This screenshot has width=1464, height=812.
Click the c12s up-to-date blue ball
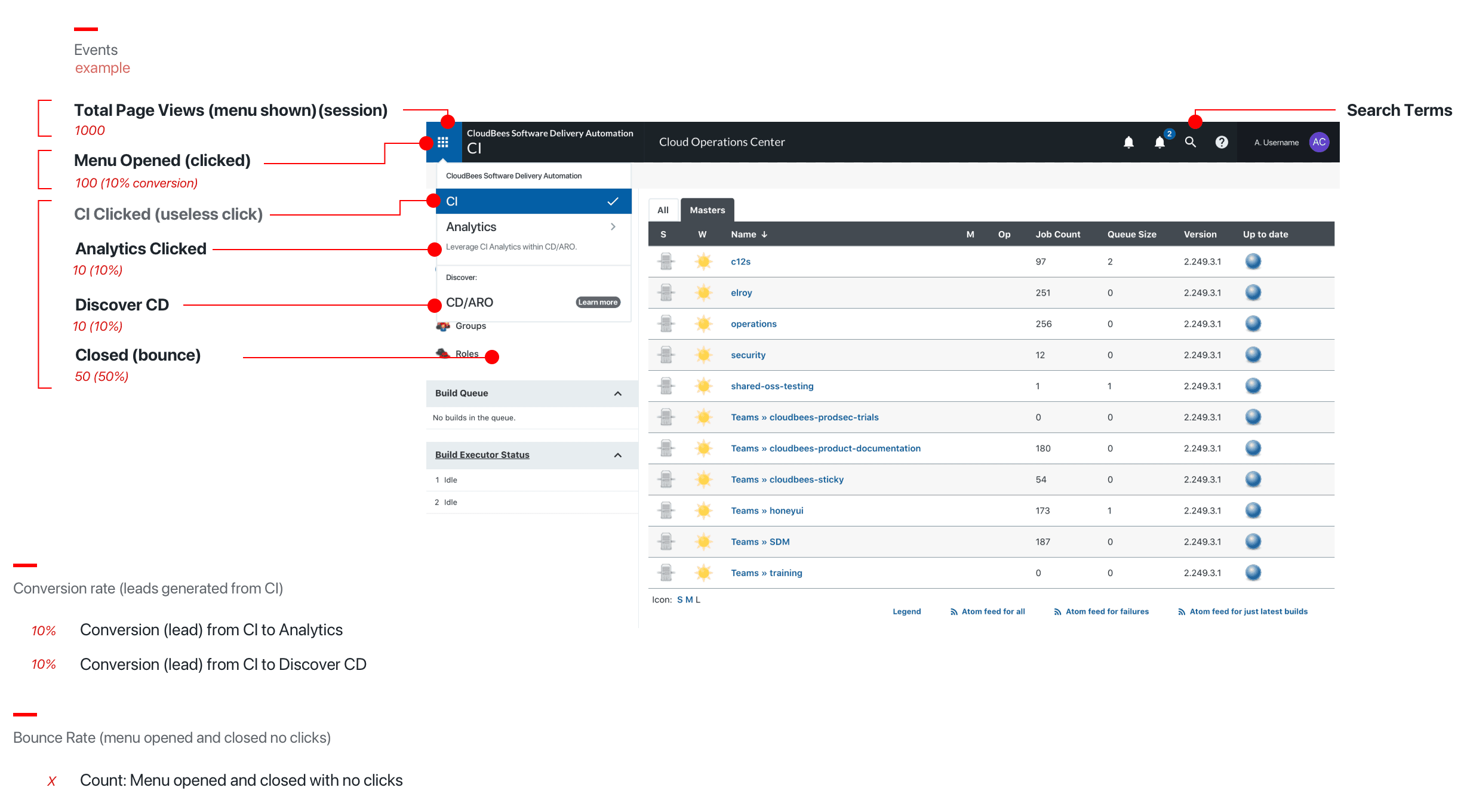[1253, 262]
